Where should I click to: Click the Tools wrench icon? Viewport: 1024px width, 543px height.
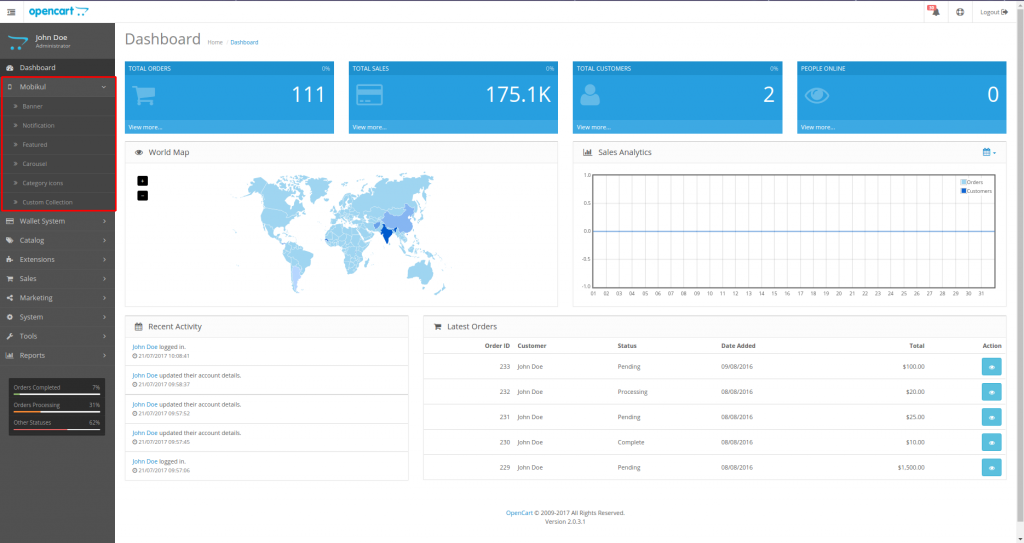pyautogui.click(x=10, y=336)
